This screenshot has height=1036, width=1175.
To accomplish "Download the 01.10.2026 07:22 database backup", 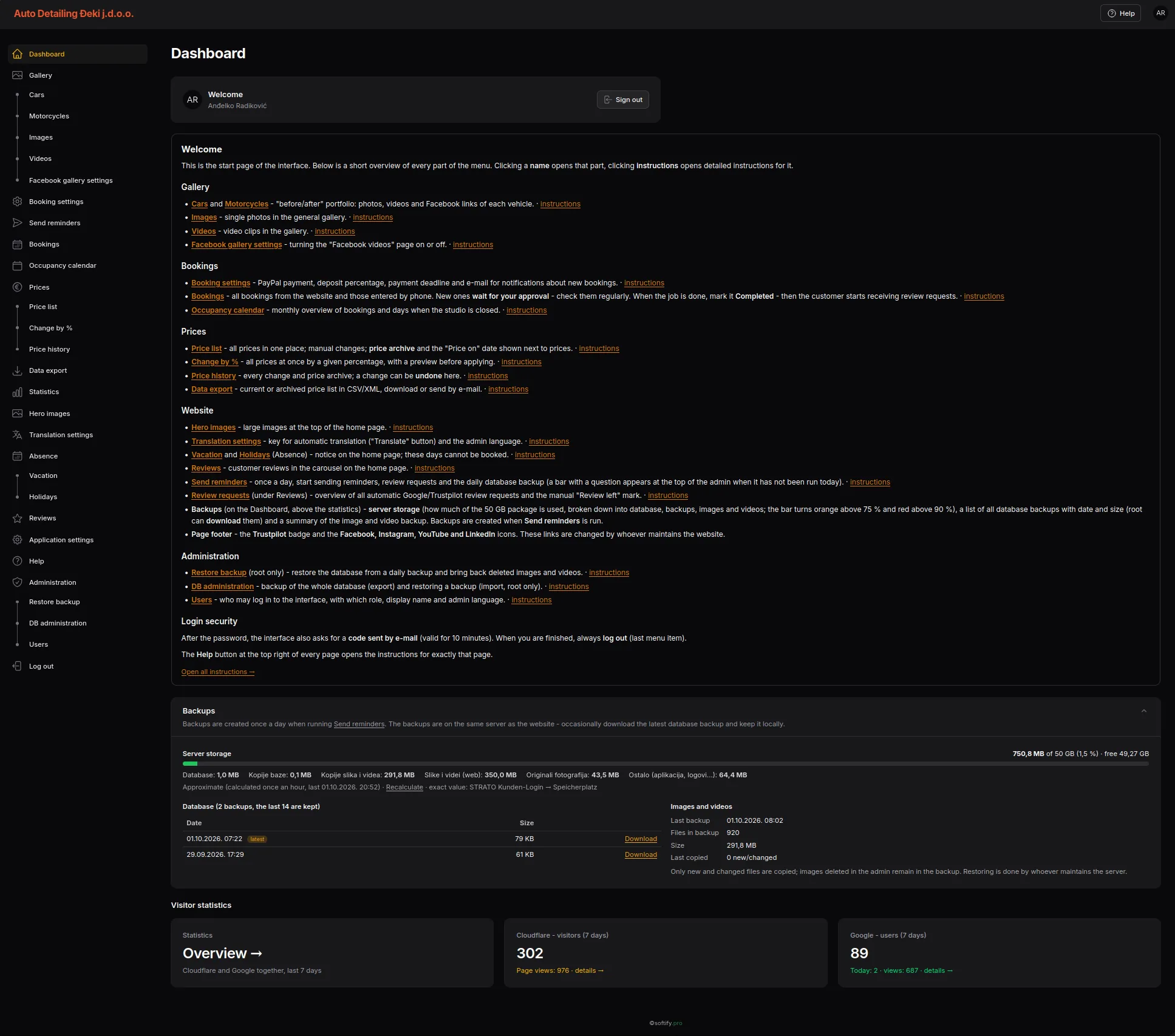I will (641, 839).
